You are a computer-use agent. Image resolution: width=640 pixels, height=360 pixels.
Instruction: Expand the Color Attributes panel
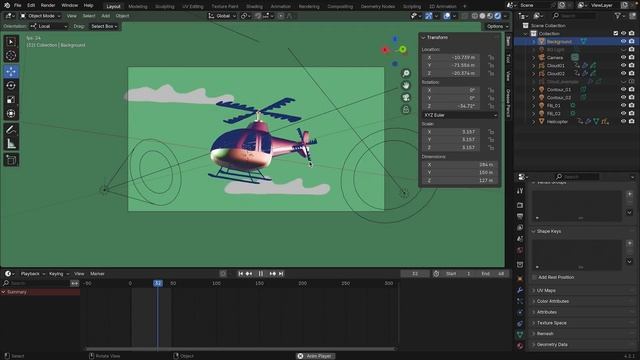pyautogui.click(x=553, y=301)
